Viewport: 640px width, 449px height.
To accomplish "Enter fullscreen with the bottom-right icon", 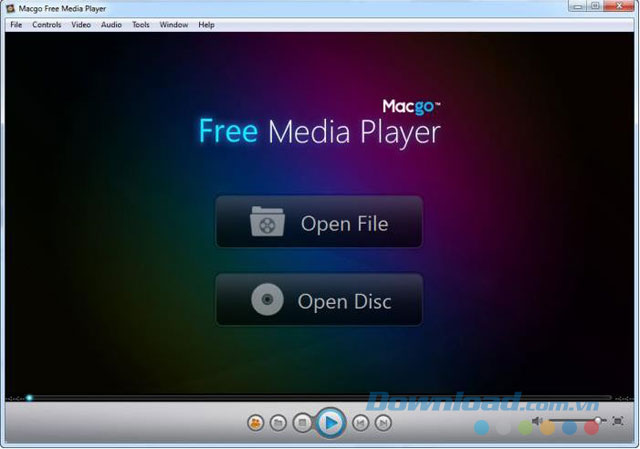I will click(x=618, y=421).
